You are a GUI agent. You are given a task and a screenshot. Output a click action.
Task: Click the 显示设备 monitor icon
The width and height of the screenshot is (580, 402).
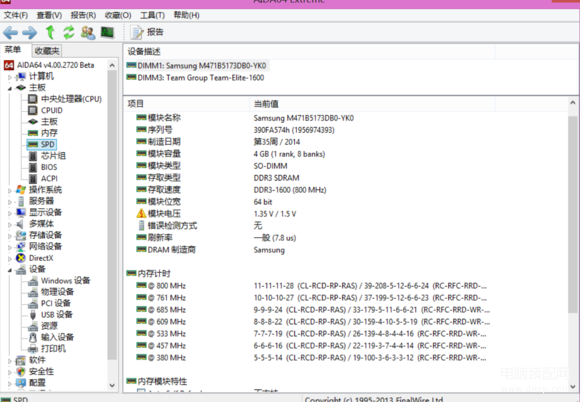point(21,213)
